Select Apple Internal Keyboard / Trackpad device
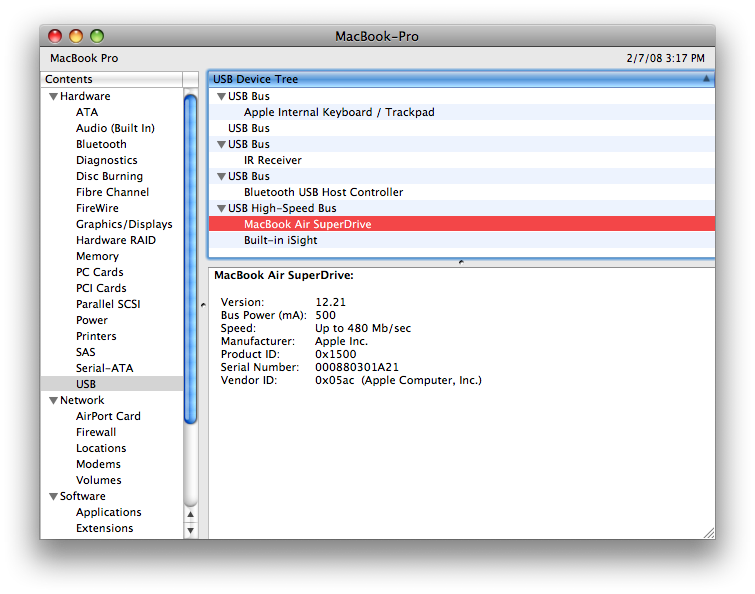Viewport: 755px width, 594px height. [x=461, y=112]
